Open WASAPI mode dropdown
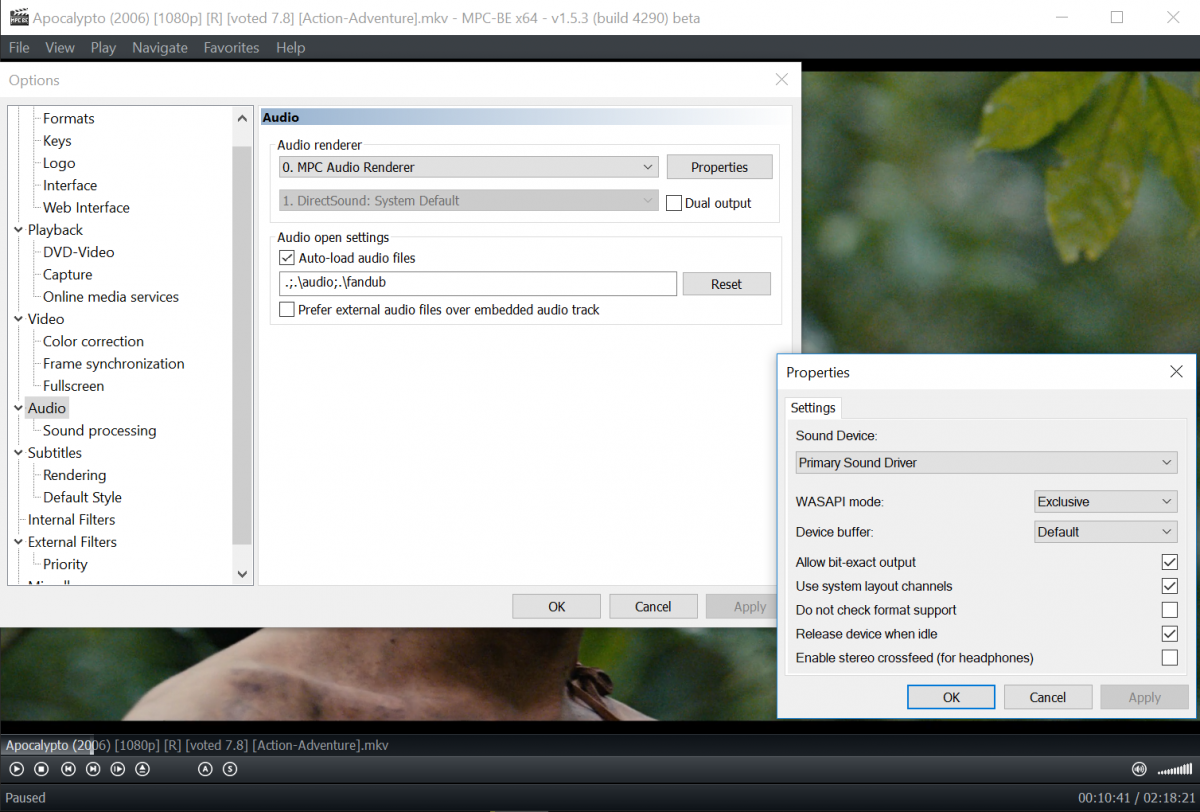Viewport: 1200px width, 812px height. (1106, 502)
